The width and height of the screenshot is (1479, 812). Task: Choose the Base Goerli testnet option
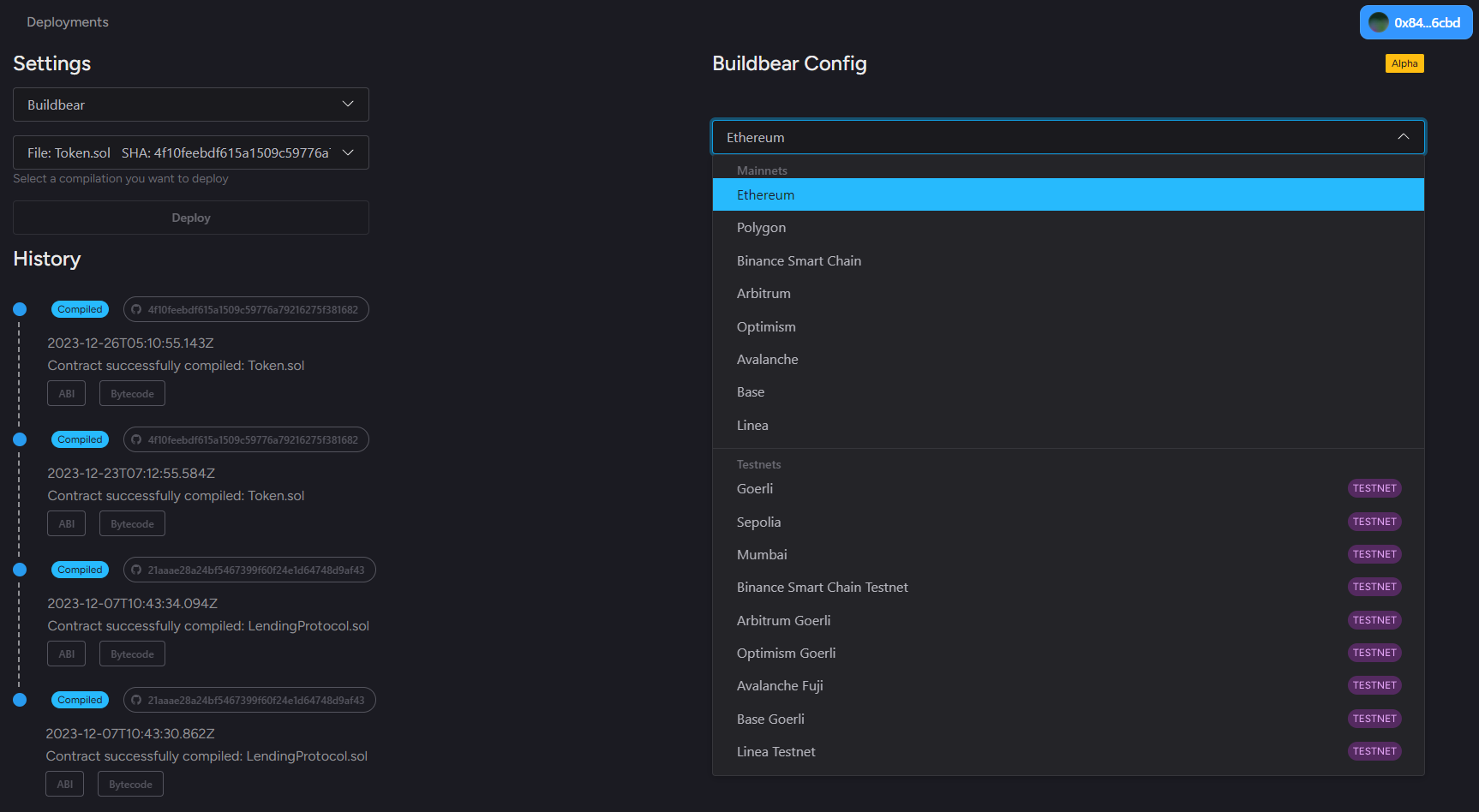tap(1069, 719)
